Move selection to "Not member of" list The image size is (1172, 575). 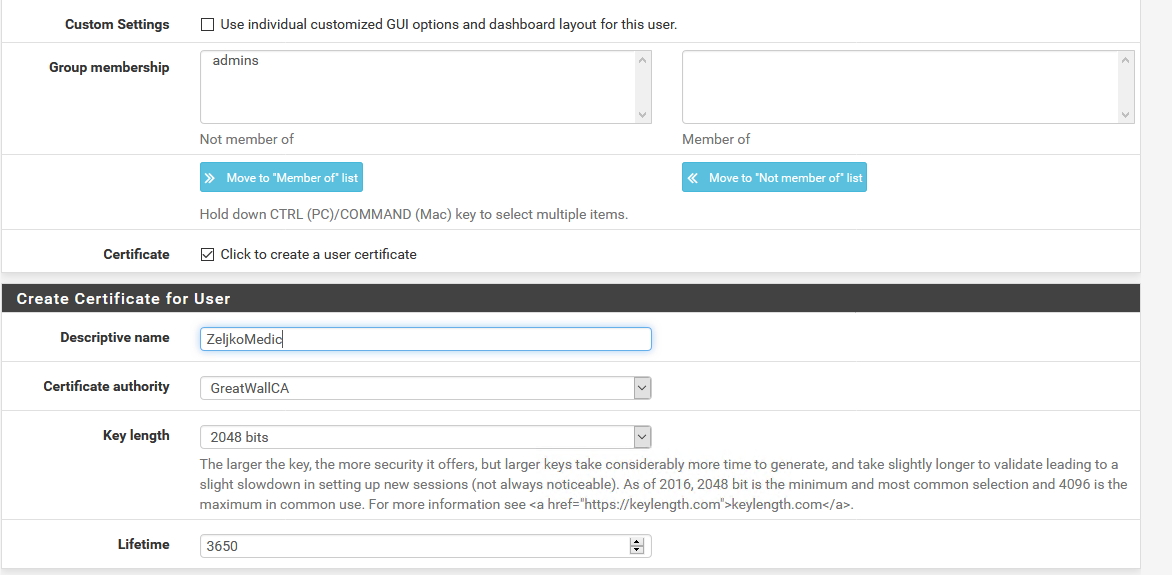(774, 177)
